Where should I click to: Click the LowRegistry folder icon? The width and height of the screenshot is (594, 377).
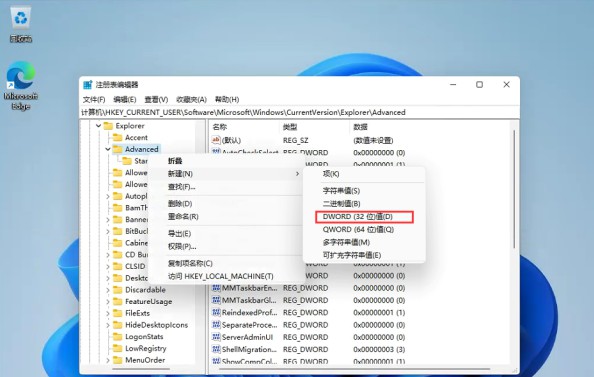pos(118,349)
